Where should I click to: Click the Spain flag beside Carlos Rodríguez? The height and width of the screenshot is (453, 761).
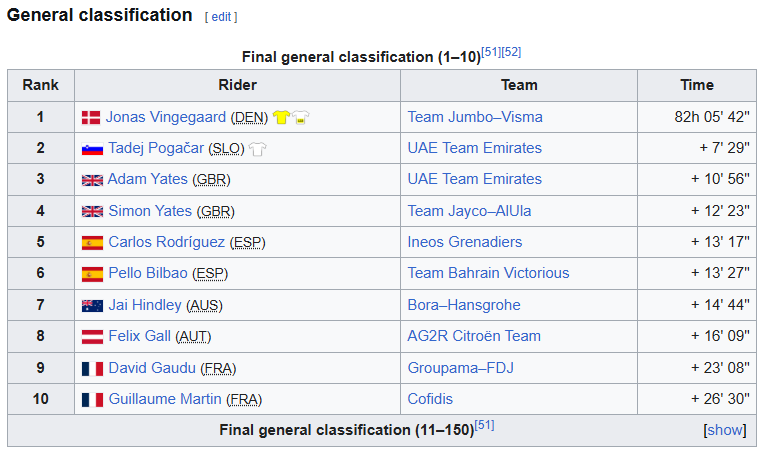click(x=92, y=243)
